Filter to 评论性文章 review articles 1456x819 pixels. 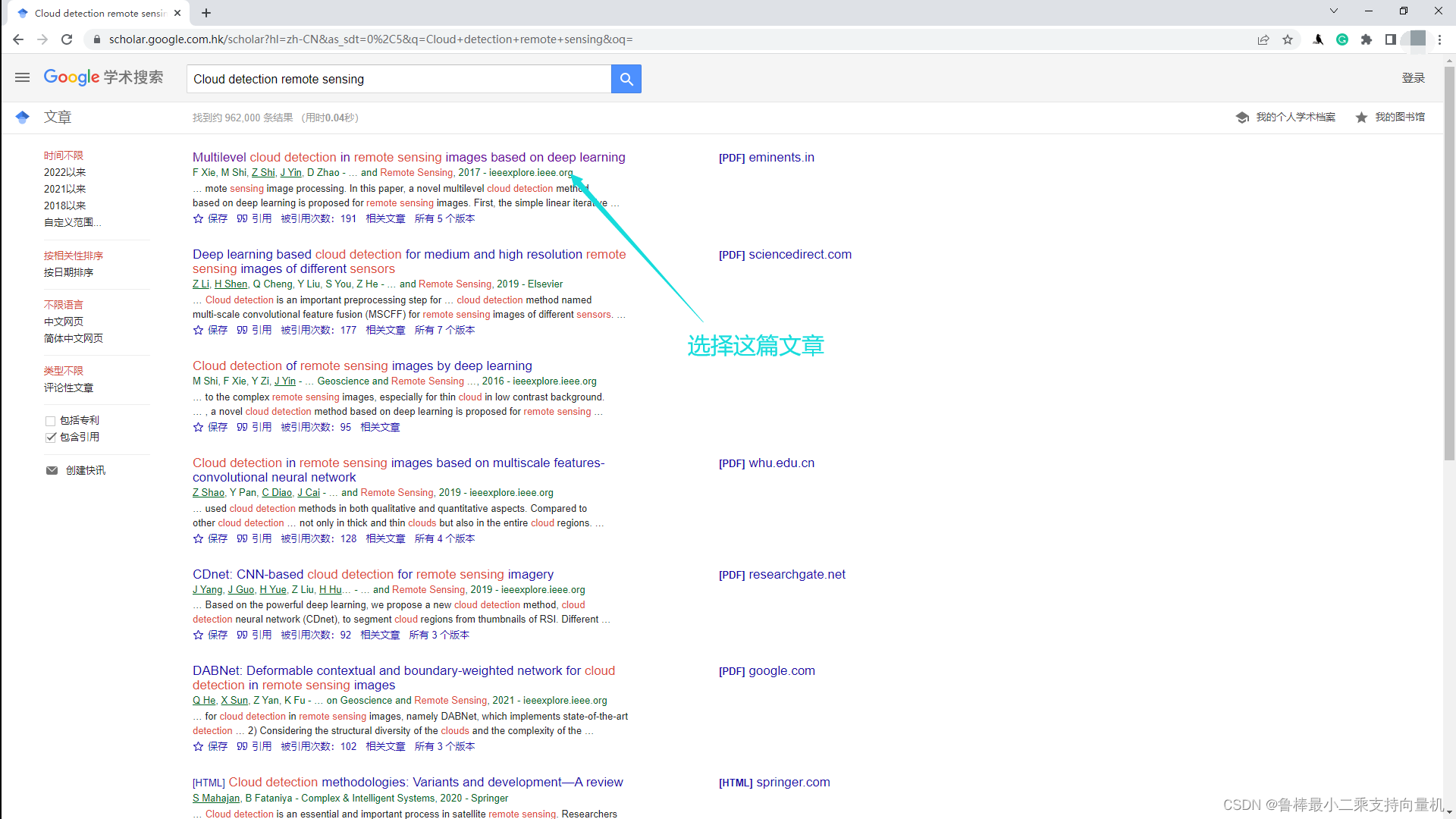(x=68, y=388)
